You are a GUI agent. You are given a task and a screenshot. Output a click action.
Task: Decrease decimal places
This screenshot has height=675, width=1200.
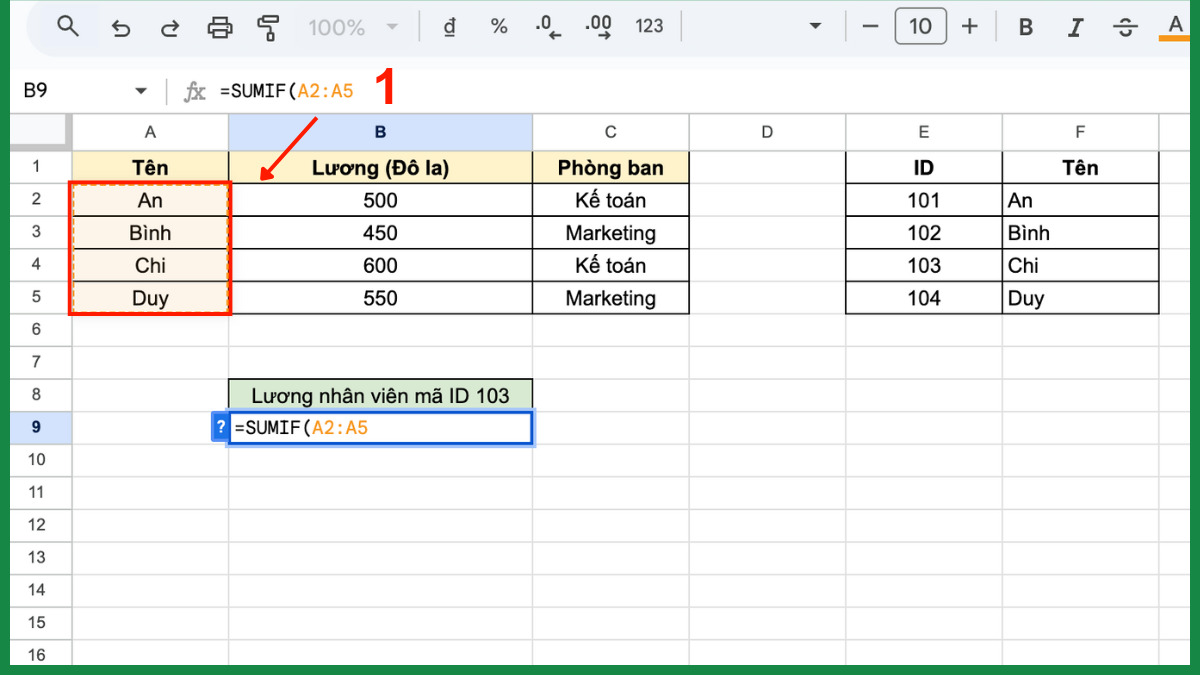pyautogui.click(x=548, y=27)
